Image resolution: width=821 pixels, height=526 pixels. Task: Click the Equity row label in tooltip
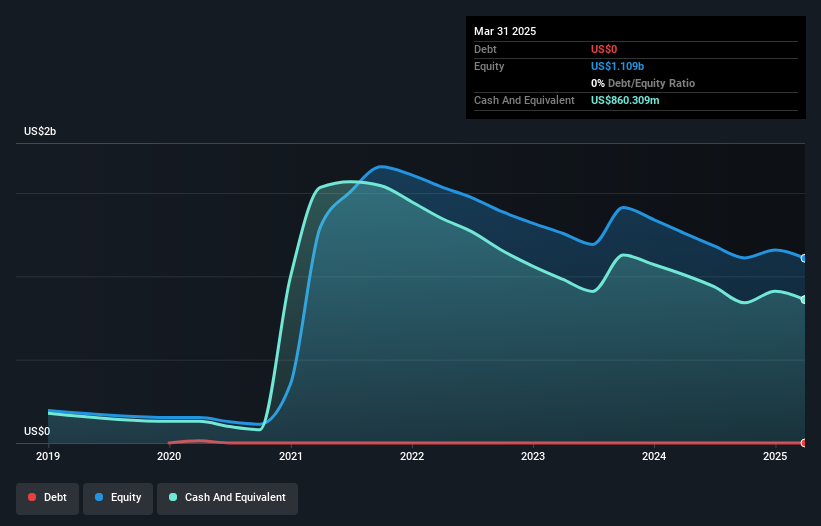pyautogui.click(x=489, y=66)
